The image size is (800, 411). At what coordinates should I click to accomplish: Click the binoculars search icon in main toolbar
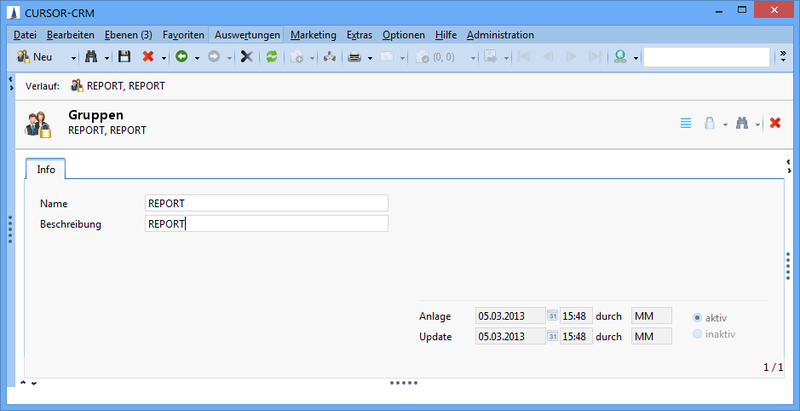[91, 58]
